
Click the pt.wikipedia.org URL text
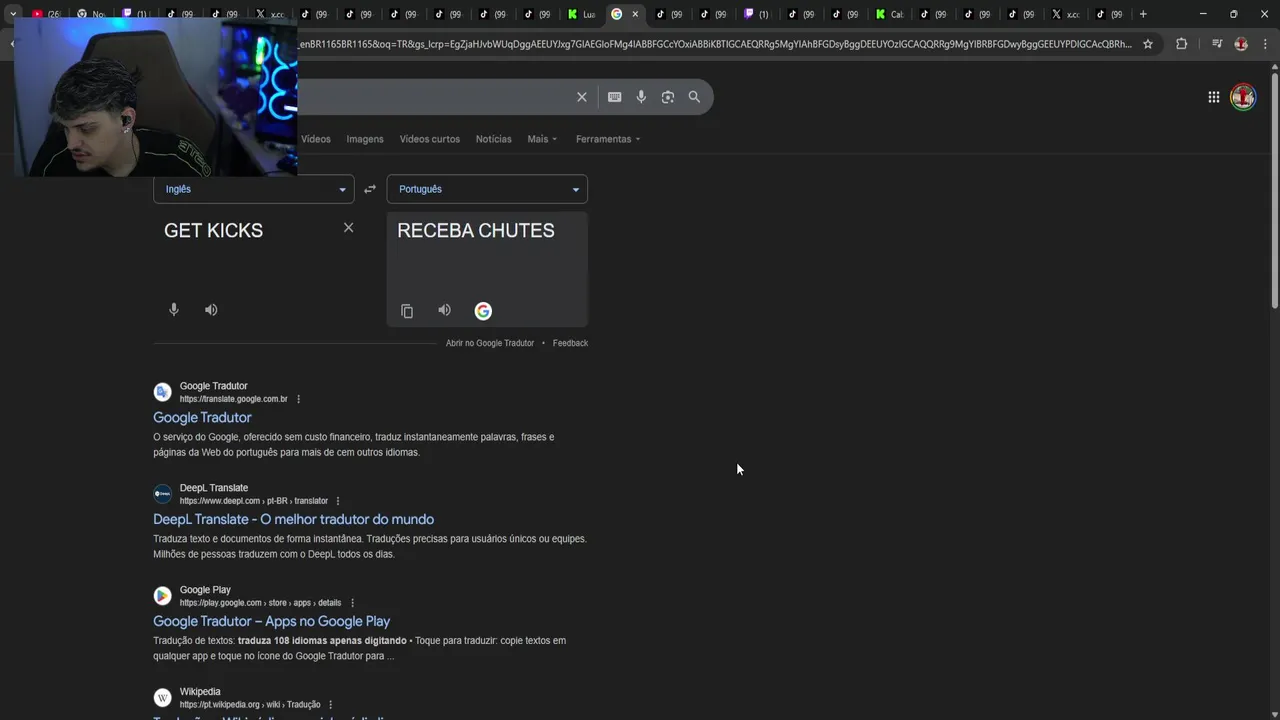[x=250, y=705]
